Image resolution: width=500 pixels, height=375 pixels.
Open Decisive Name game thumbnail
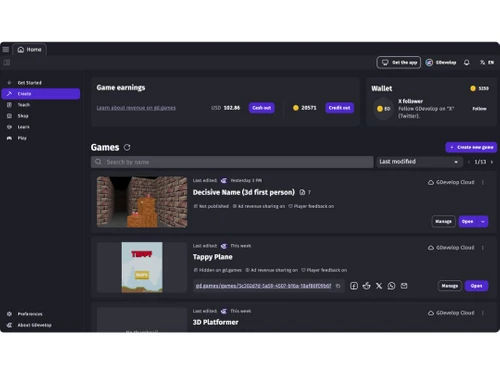142,202
